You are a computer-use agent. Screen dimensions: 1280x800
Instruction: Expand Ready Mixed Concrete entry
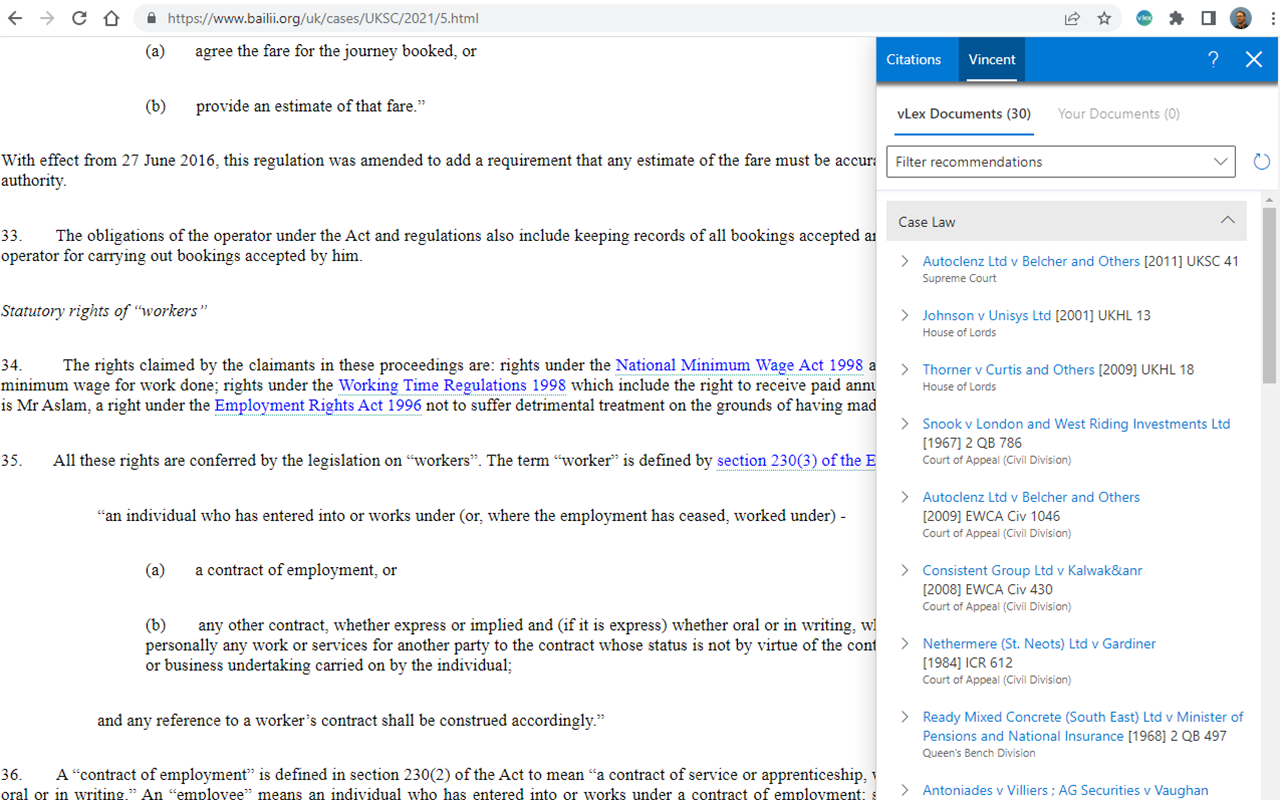click(905, 717)
